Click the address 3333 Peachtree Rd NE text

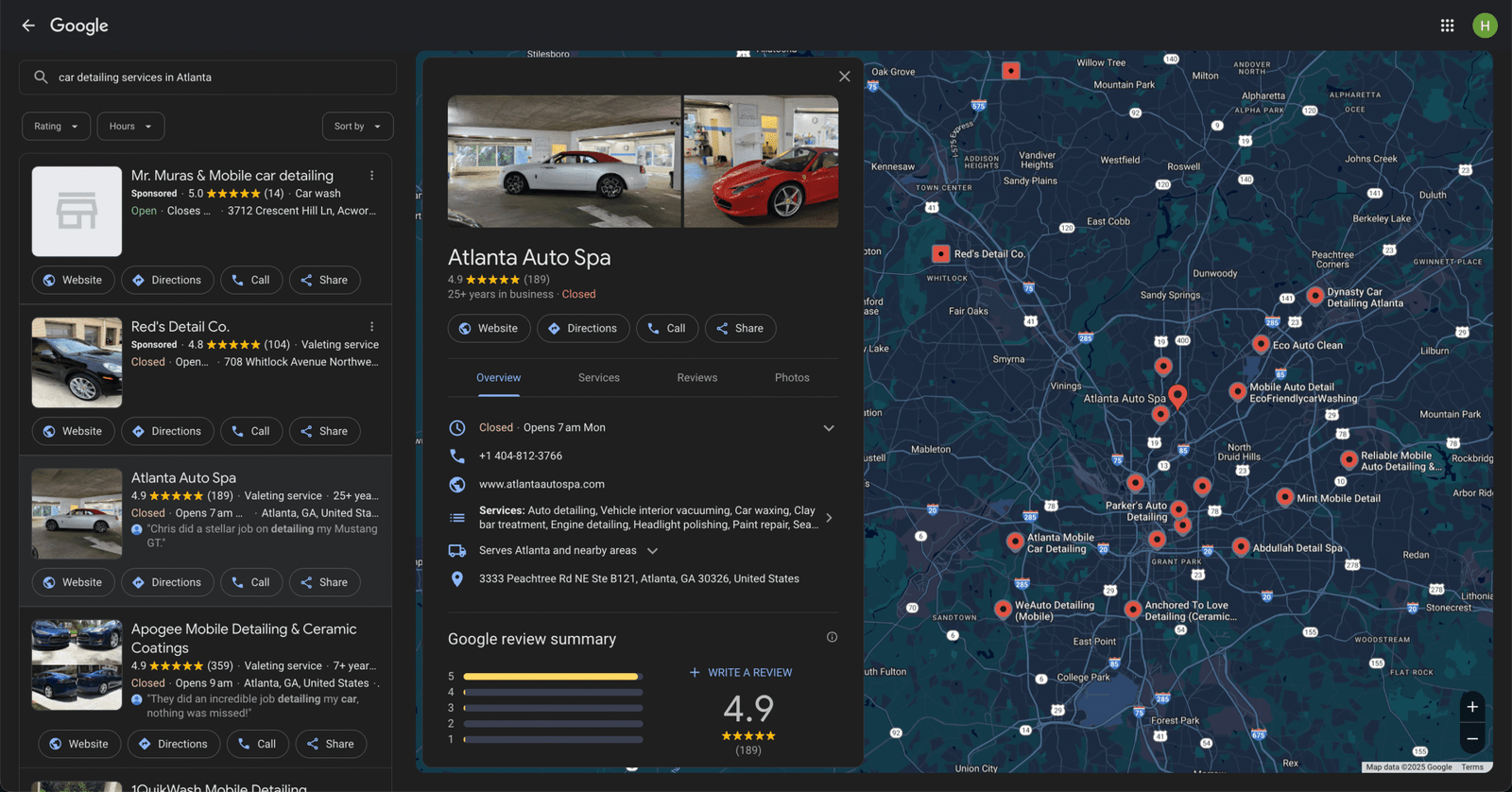click(639, 578)
